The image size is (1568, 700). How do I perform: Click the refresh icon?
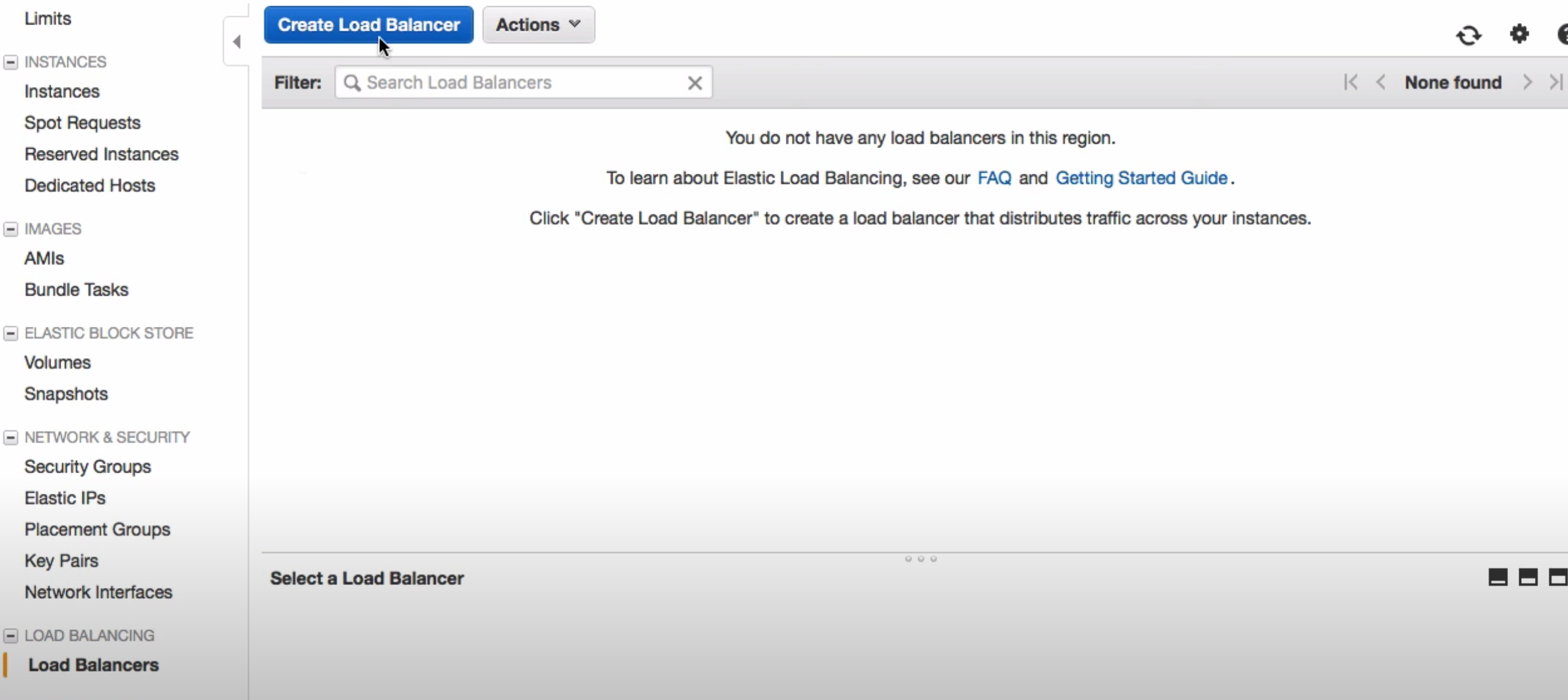[1469, 35]
